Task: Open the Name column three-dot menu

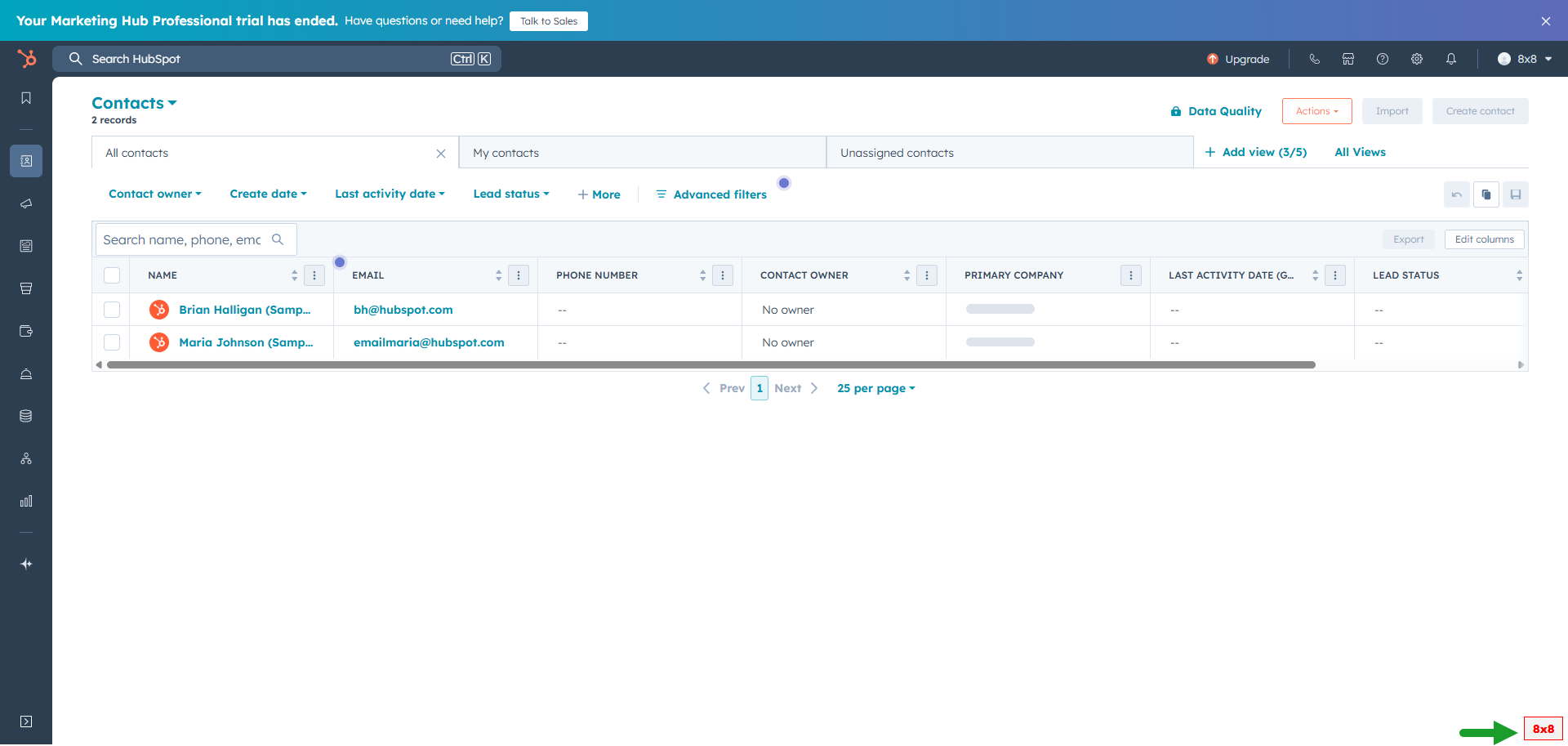Action: 314,275
